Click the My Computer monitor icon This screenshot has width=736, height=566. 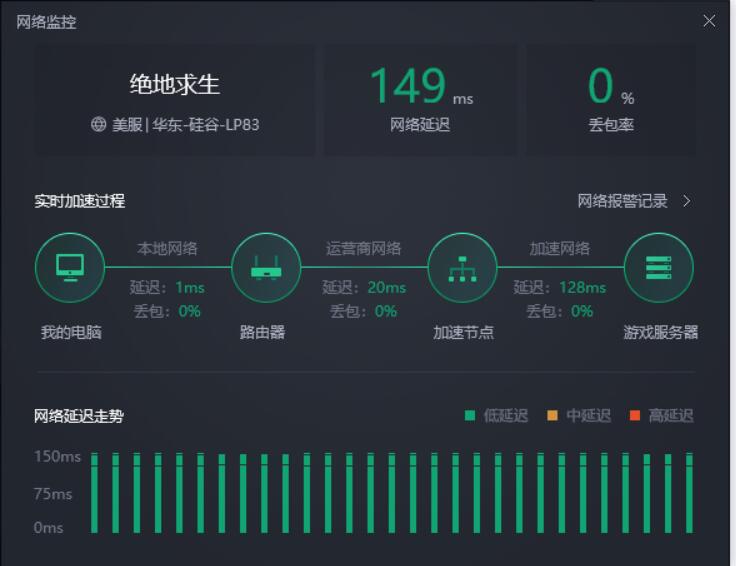pos(70,268)
